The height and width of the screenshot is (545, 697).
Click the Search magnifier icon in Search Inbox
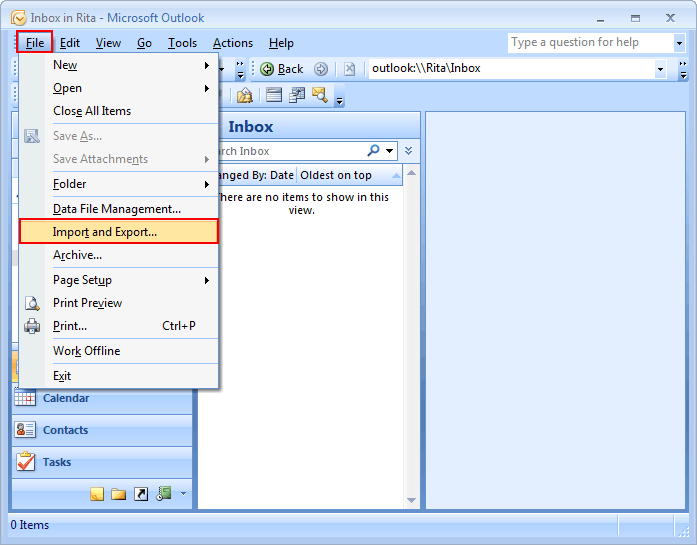373,151
